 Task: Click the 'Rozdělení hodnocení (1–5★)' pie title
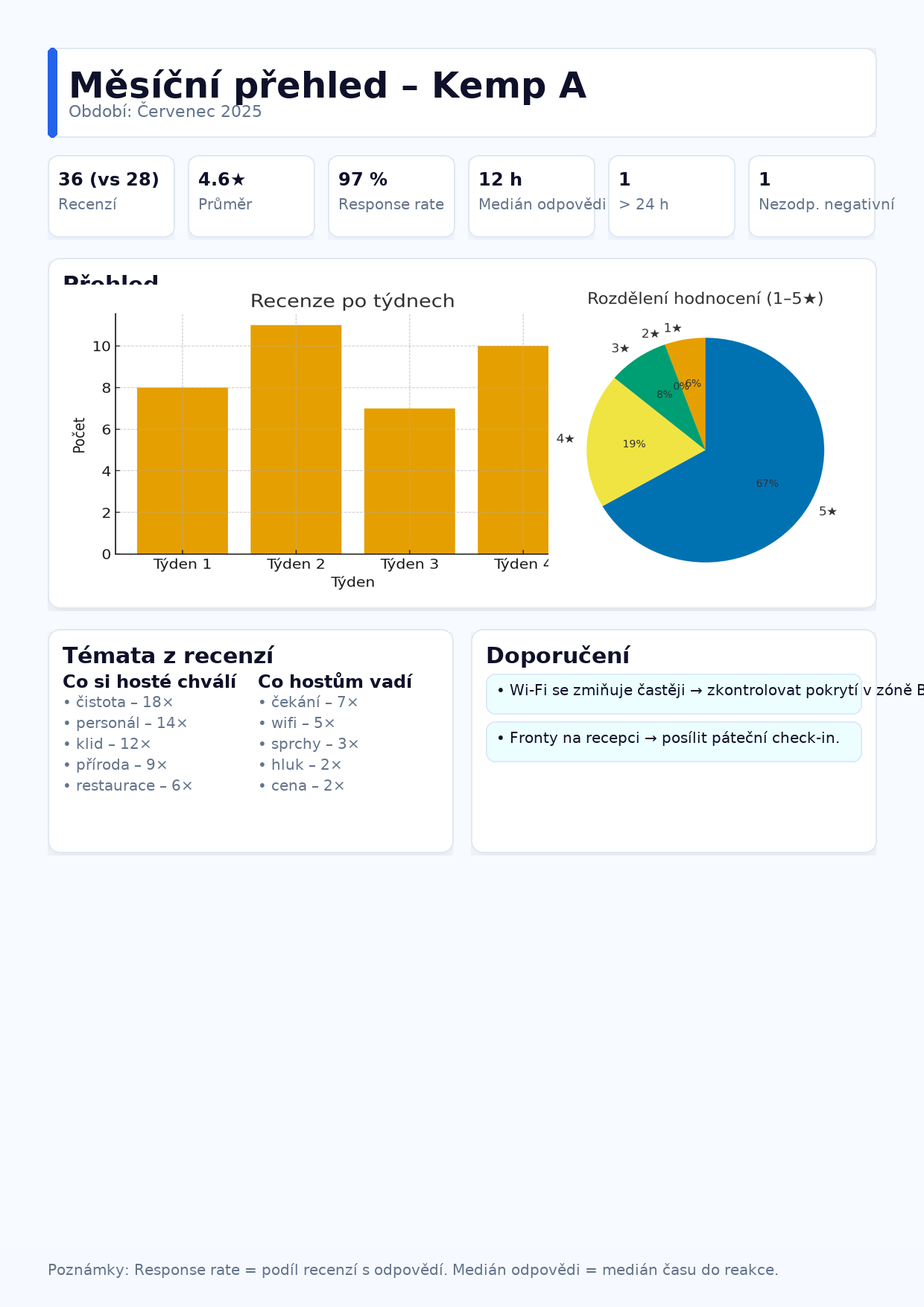(705, 299)
